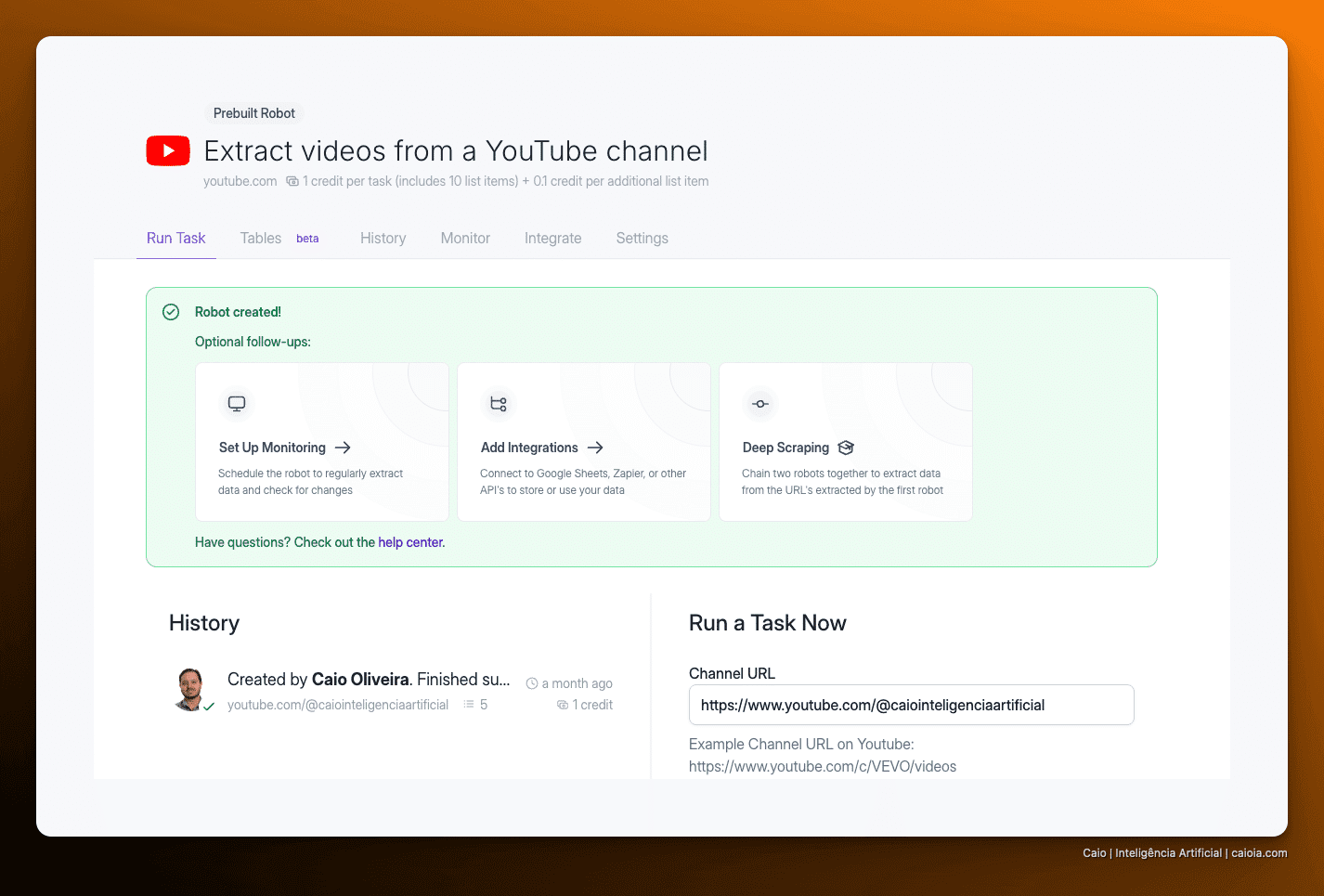The width and height of the screenshot is (1324, 896).
Task: Switch to the Run Task tab
Action: click(176, 238)
